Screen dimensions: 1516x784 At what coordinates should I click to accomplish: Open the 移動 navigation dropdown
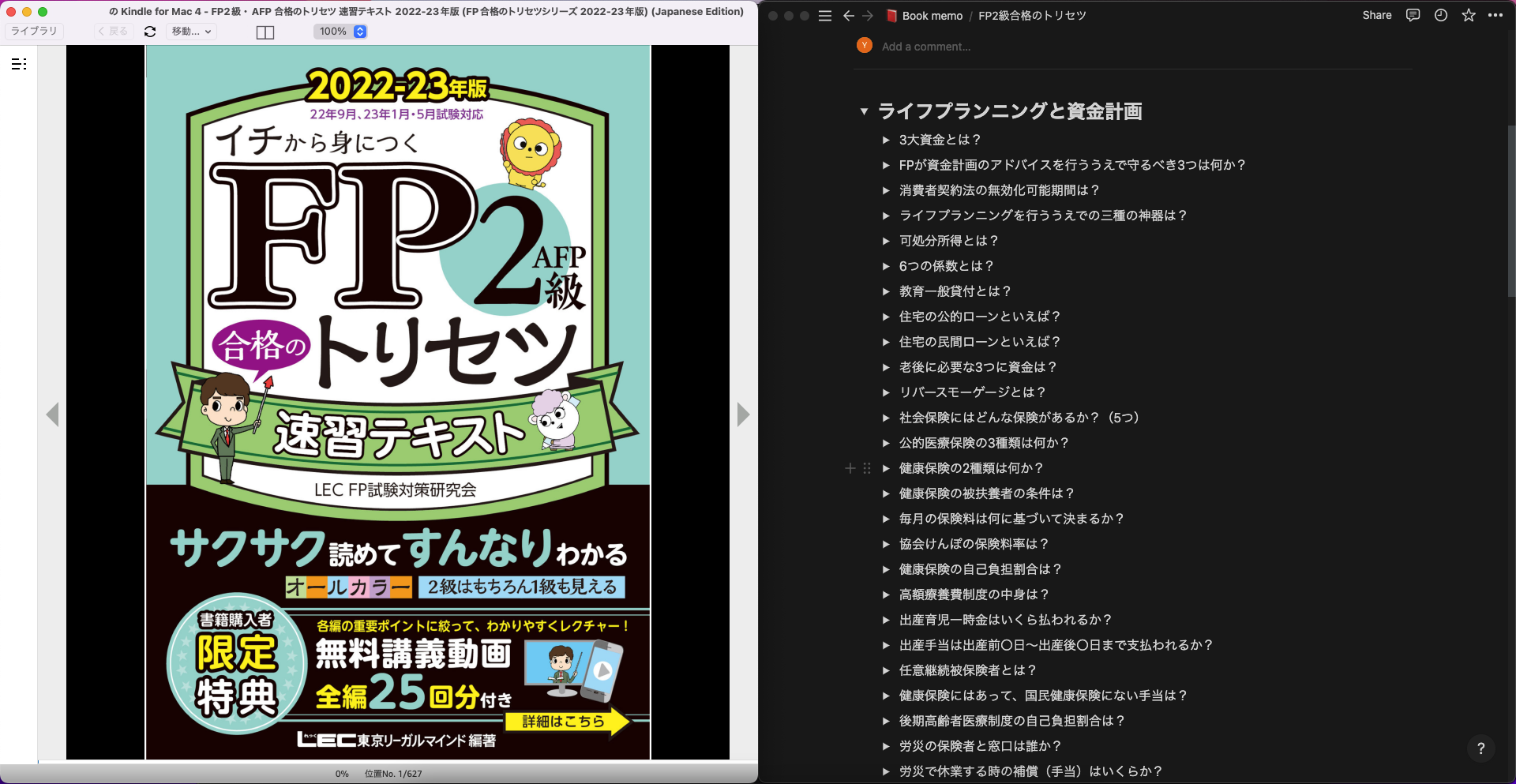pos(189,32)
